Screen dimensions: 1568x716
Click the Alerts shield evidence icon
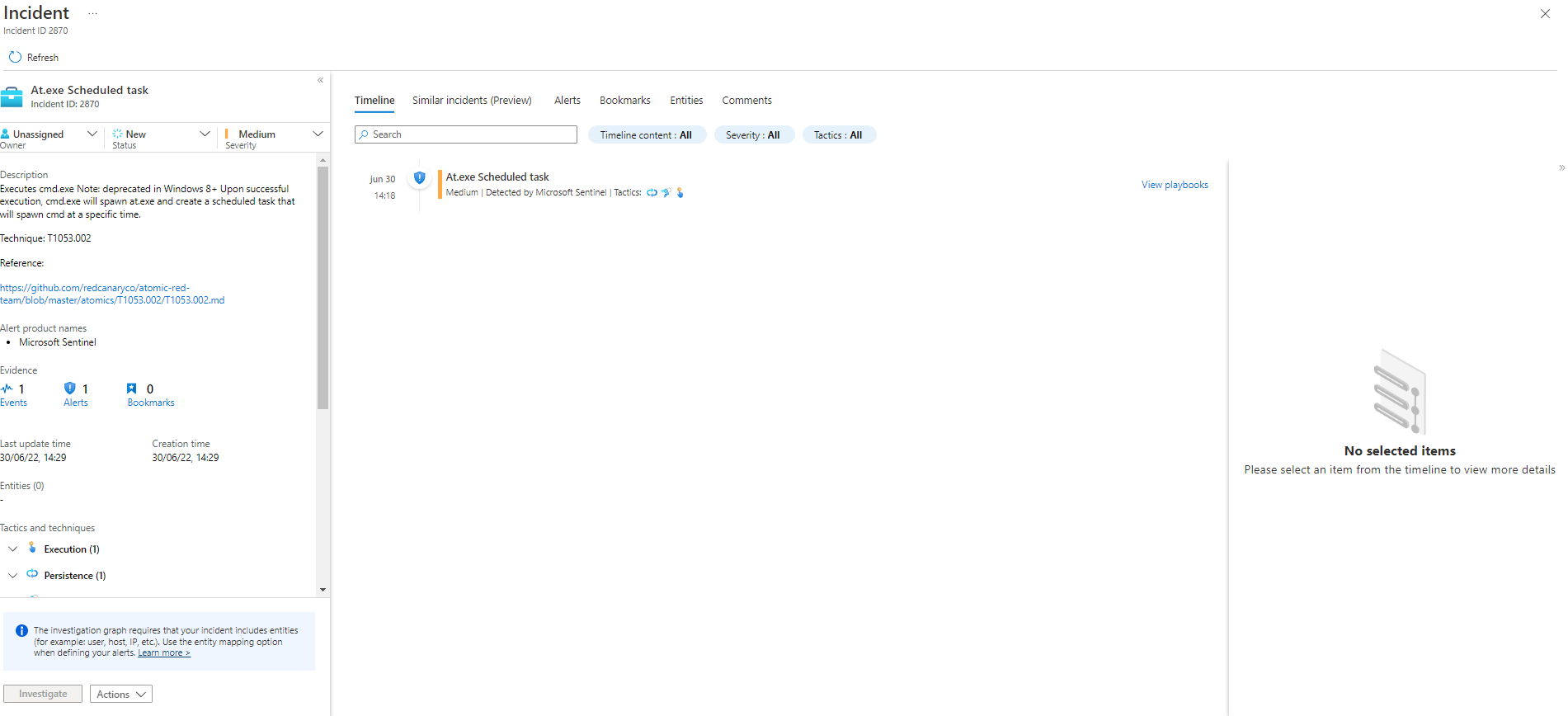[x=70, y=389]
